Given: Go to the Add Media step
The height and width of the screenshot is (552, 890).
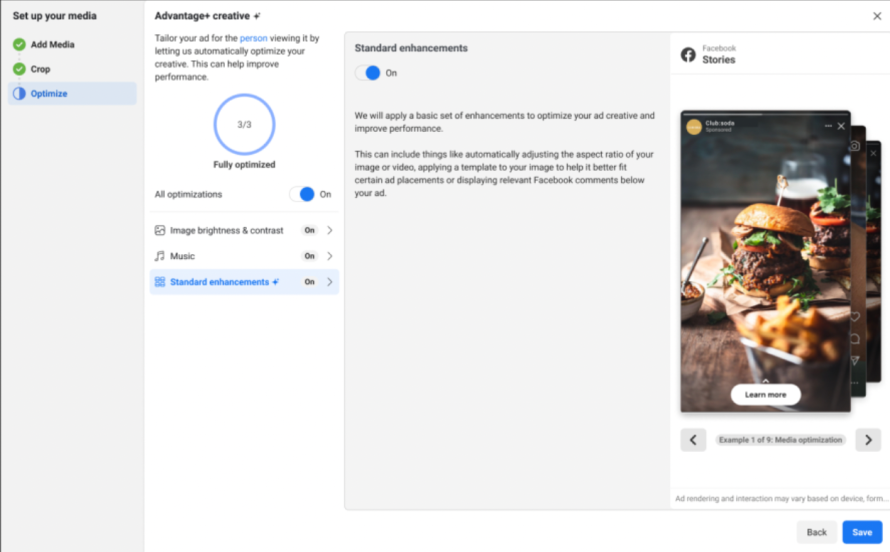Looking at the screenshot, I should coord(52,44).
